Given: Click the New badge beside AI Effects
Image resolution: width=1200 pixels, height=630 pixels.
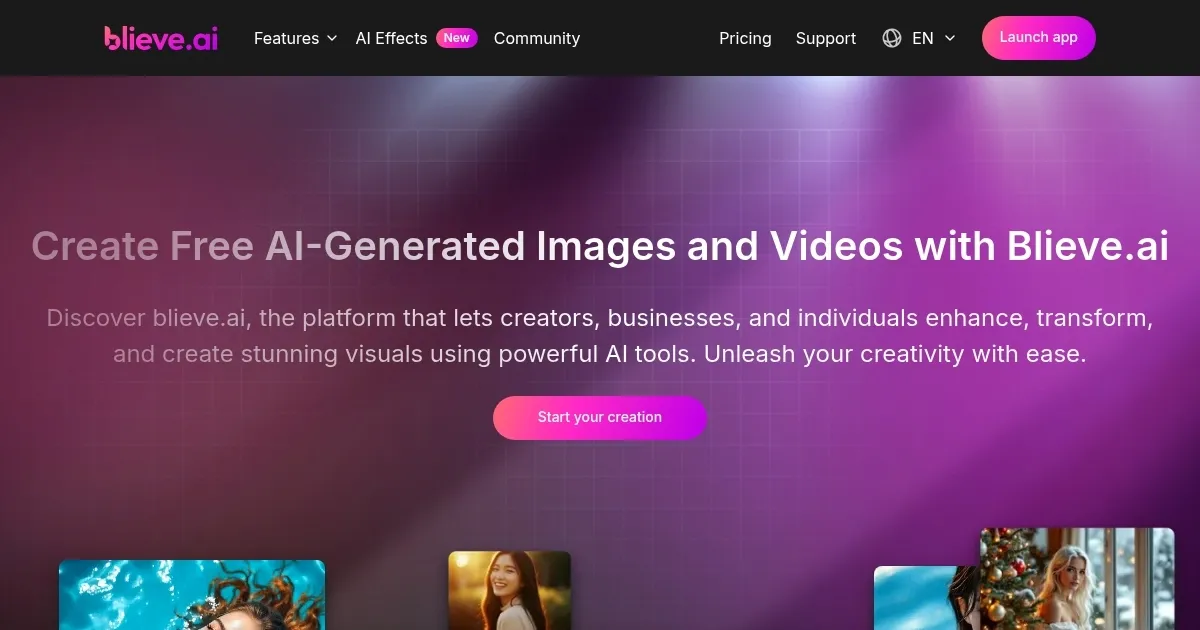Looking at the screenshot, I should click(x=456, y=38).
